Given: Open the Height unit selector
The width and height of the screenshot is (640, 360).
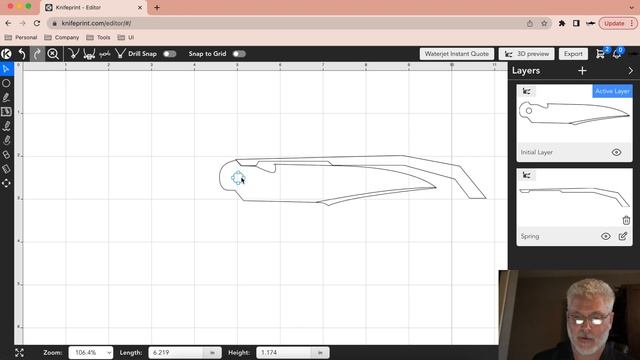Looking at the screenshot, I should tap(320, 353).
